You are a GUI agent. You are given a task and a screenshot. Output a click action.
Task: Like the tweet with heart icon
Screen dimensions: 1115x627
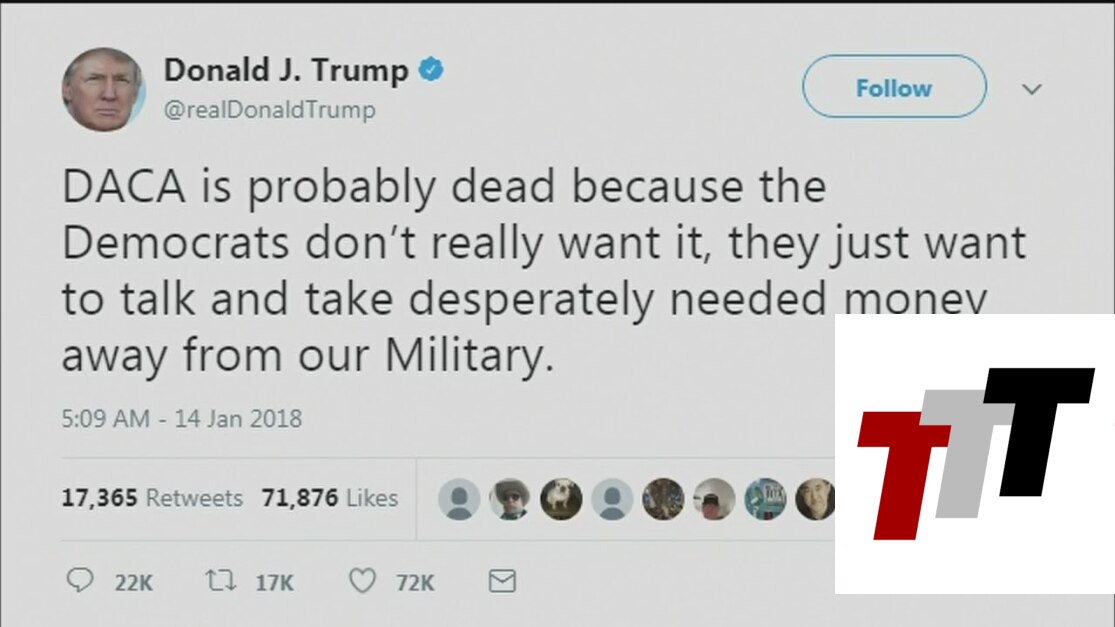pyautogui.click(x=362, y=581)
